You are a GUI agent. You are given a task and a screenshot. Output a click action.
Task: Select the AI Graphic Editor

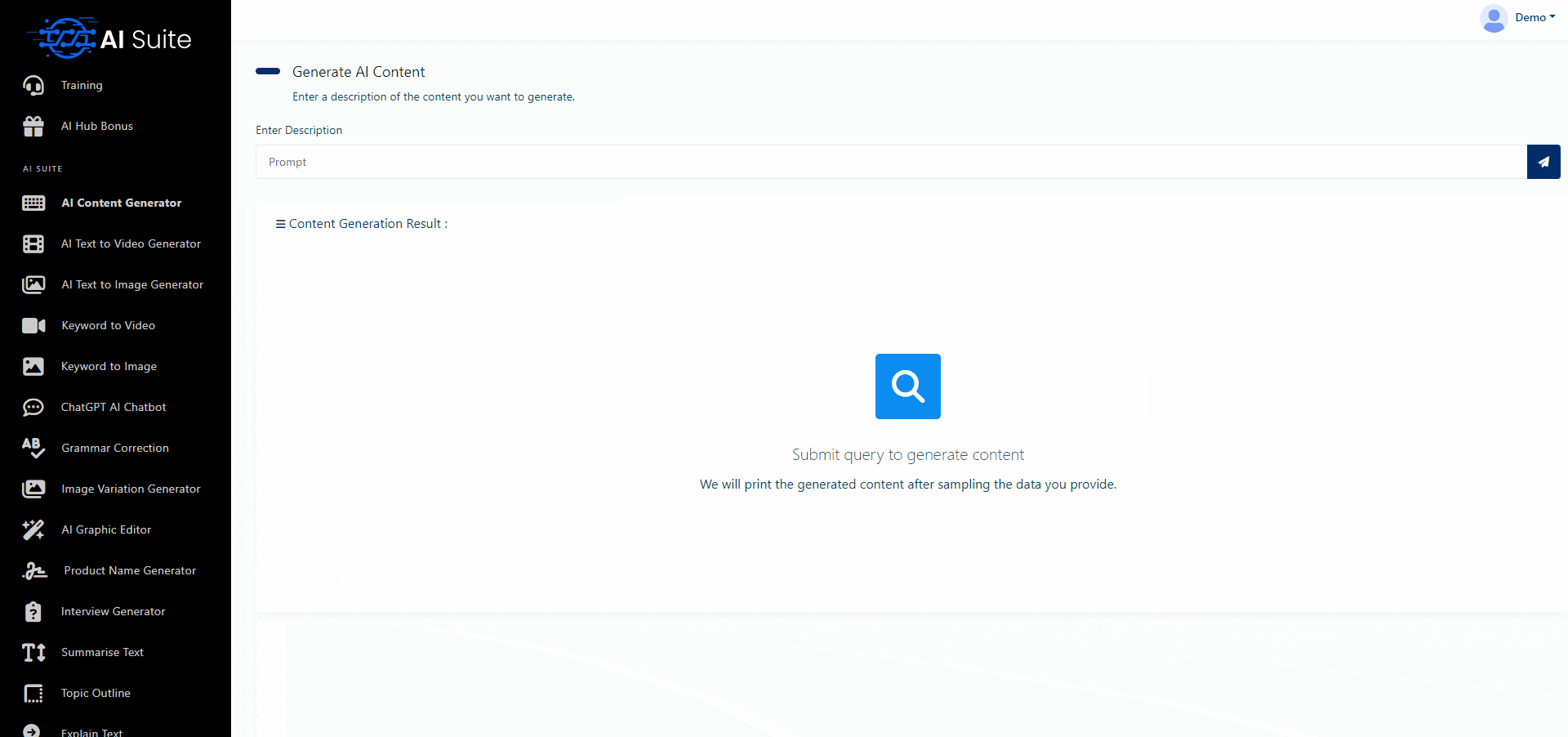coord(106,529)
